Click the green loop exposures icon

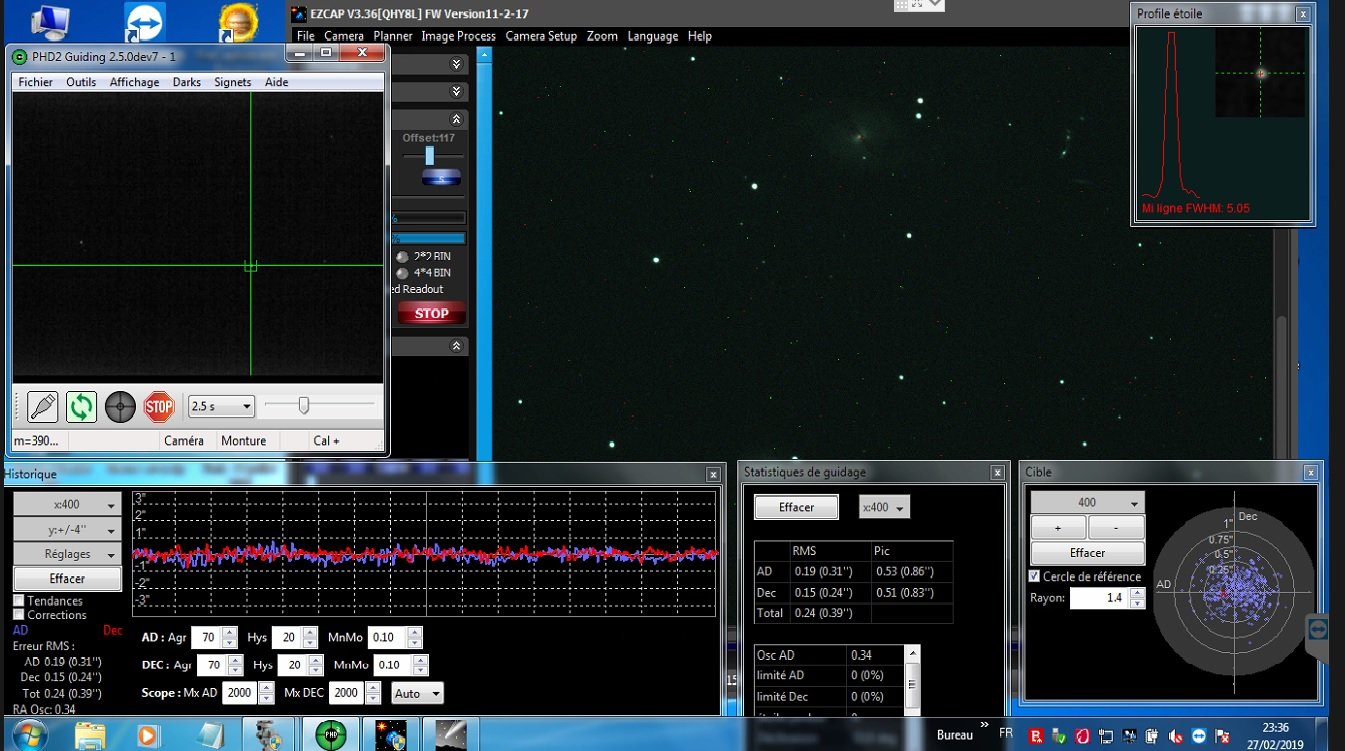81,407
